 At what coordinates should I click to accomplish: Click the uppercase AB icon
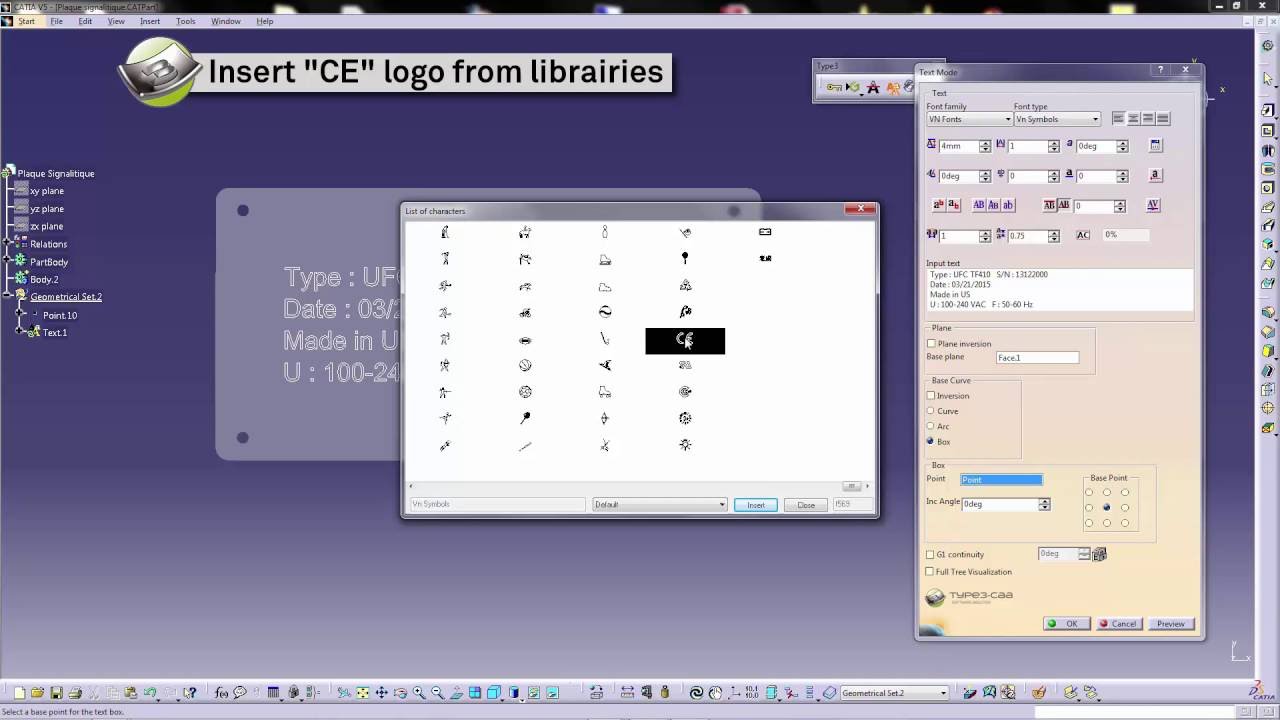(x=979, y=205)
